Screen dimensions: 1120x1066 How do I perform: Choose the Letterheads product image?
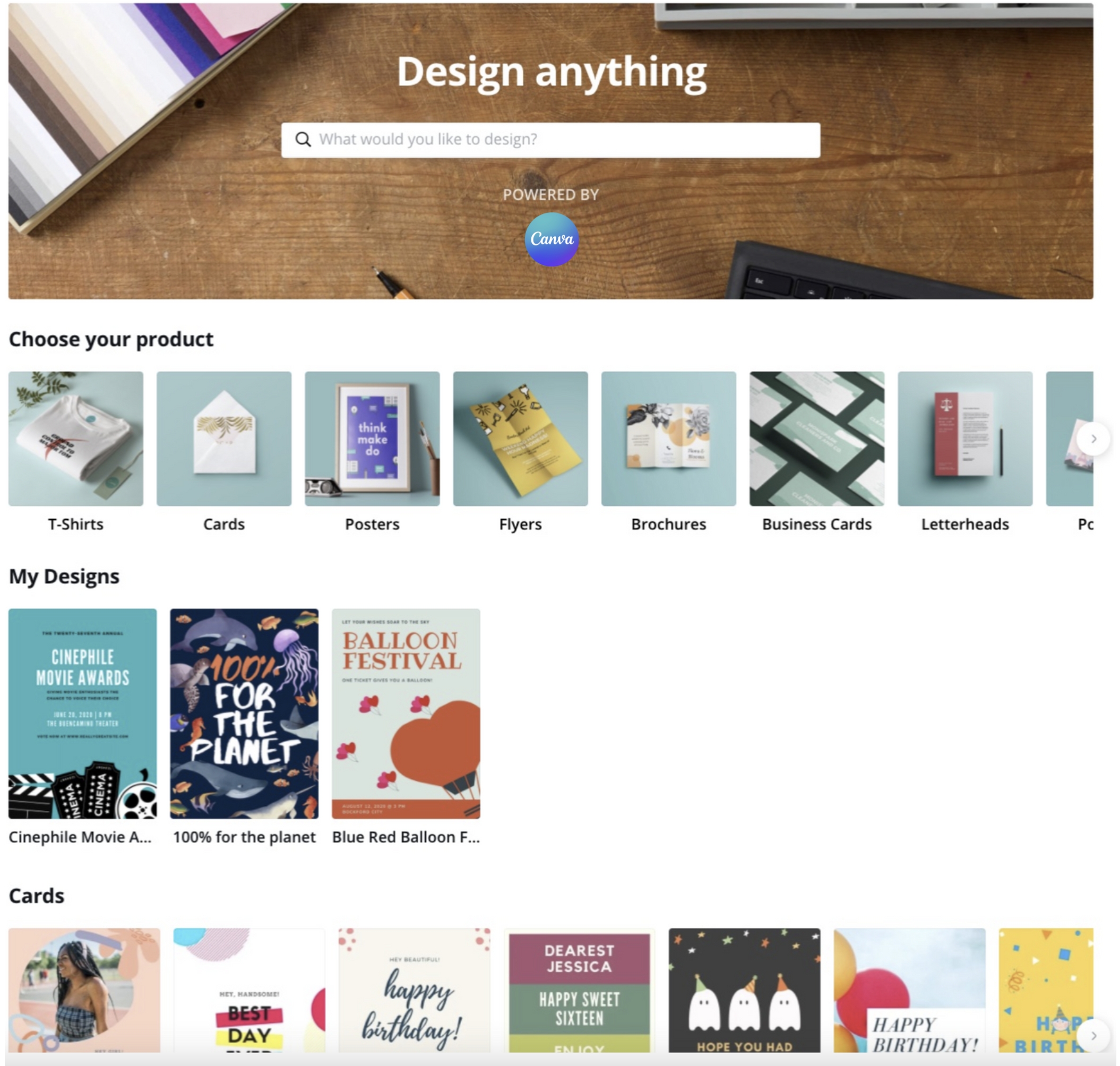(965, 438)
